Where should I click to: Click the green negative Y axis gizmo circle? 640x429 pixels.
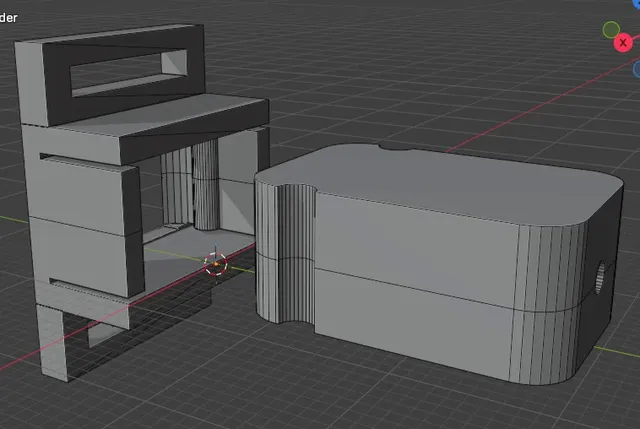pos(611,30)
